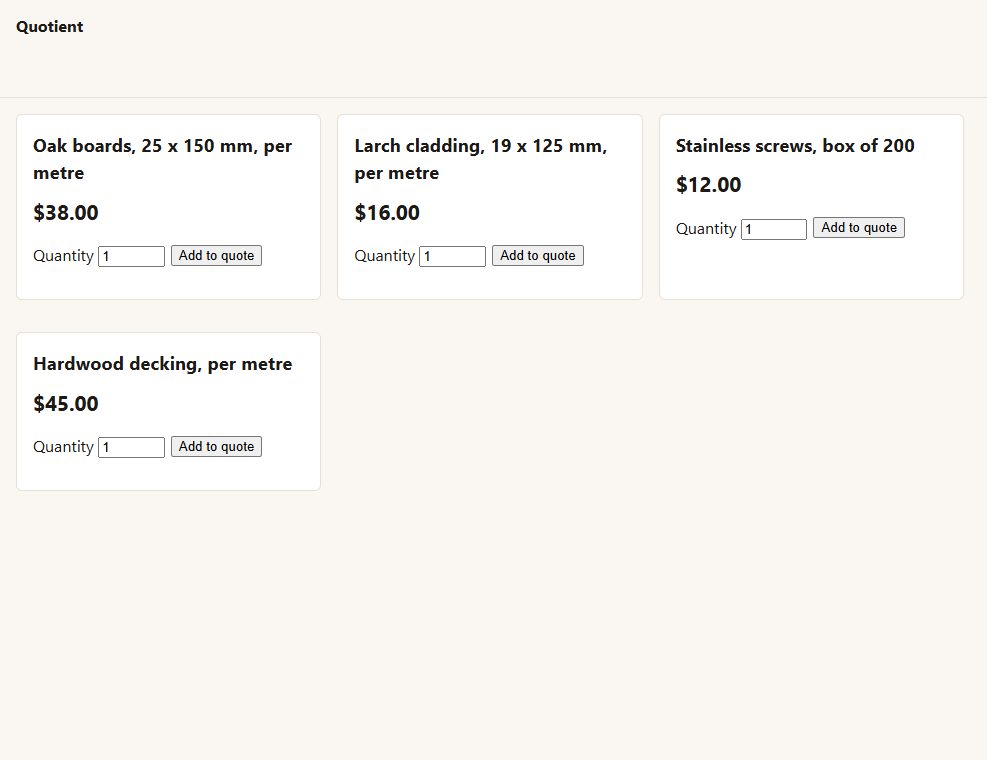Focus the Oak boards quantity field
987x760 pixels.
point(132,256)
